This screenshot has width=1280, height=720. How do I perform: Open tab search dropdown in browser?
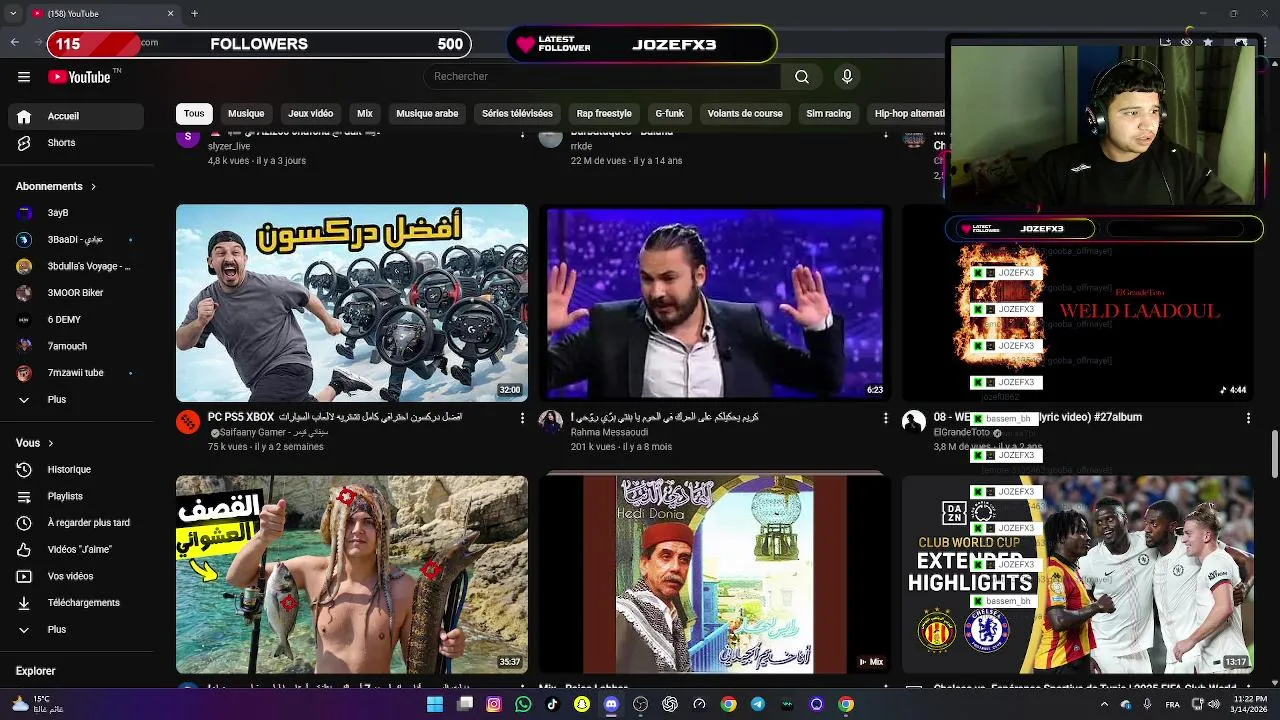[x=14, y=13]
